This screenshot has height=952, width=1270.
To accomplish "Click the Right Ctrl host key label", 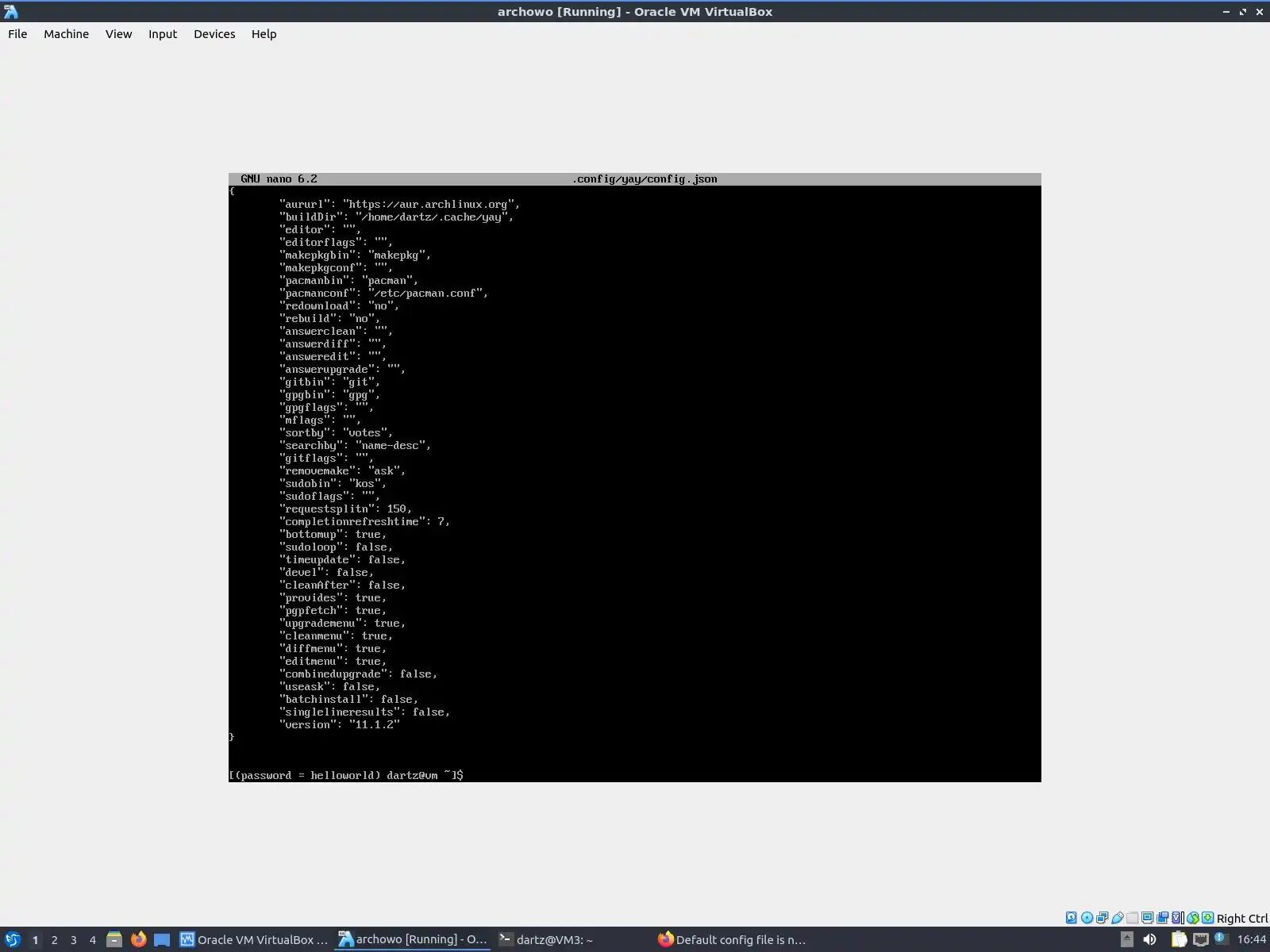I will pyautogui.click(x=1242, y=919).
